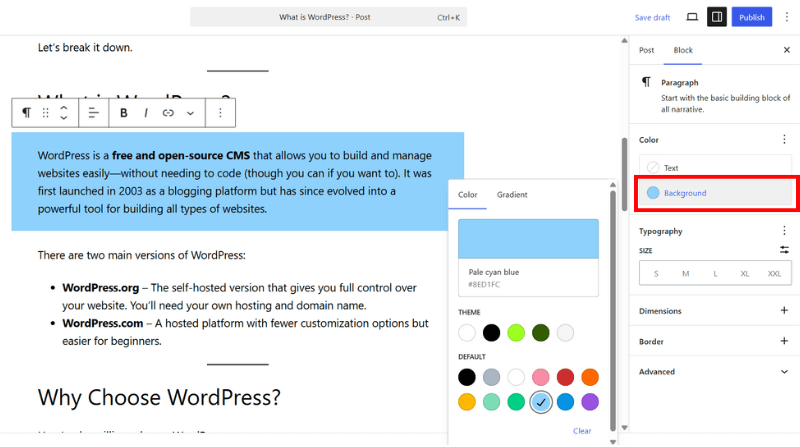Image resolution: width=800 pixels, height=447 pixels.
Task: Open the Background color setting
Action: point(715,193)
